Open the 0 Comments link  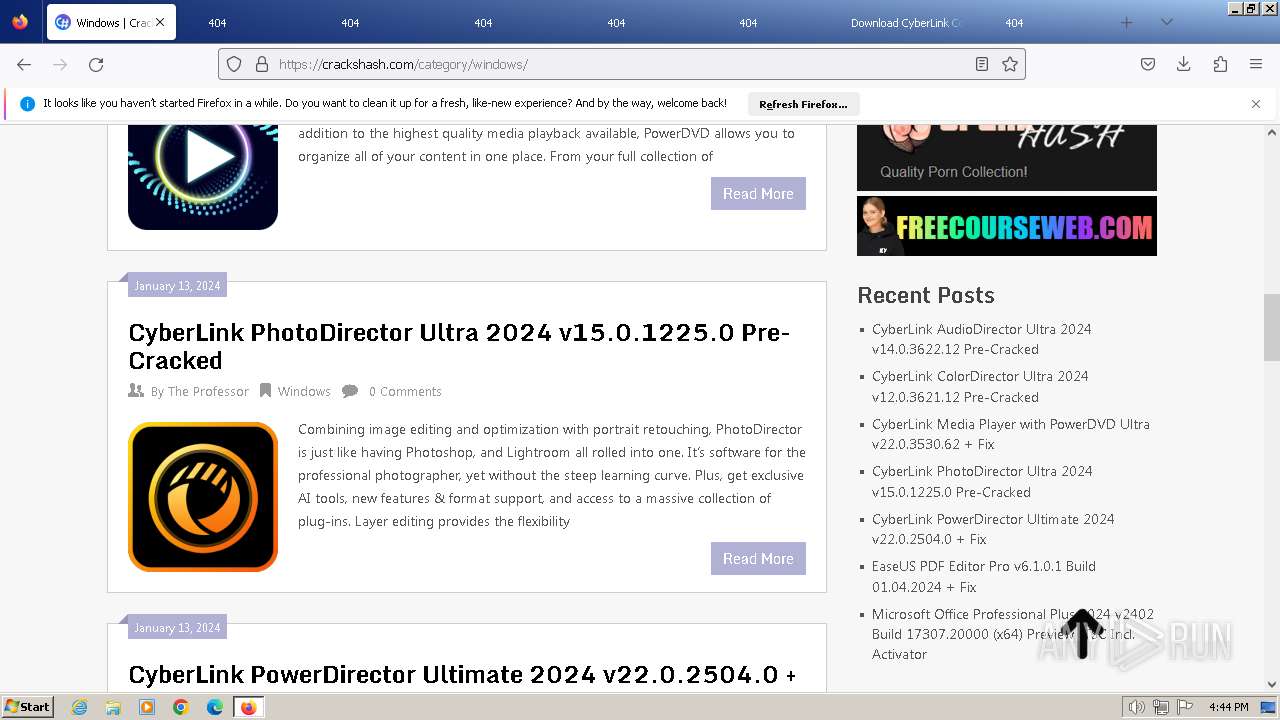click(x=405, y=392)
